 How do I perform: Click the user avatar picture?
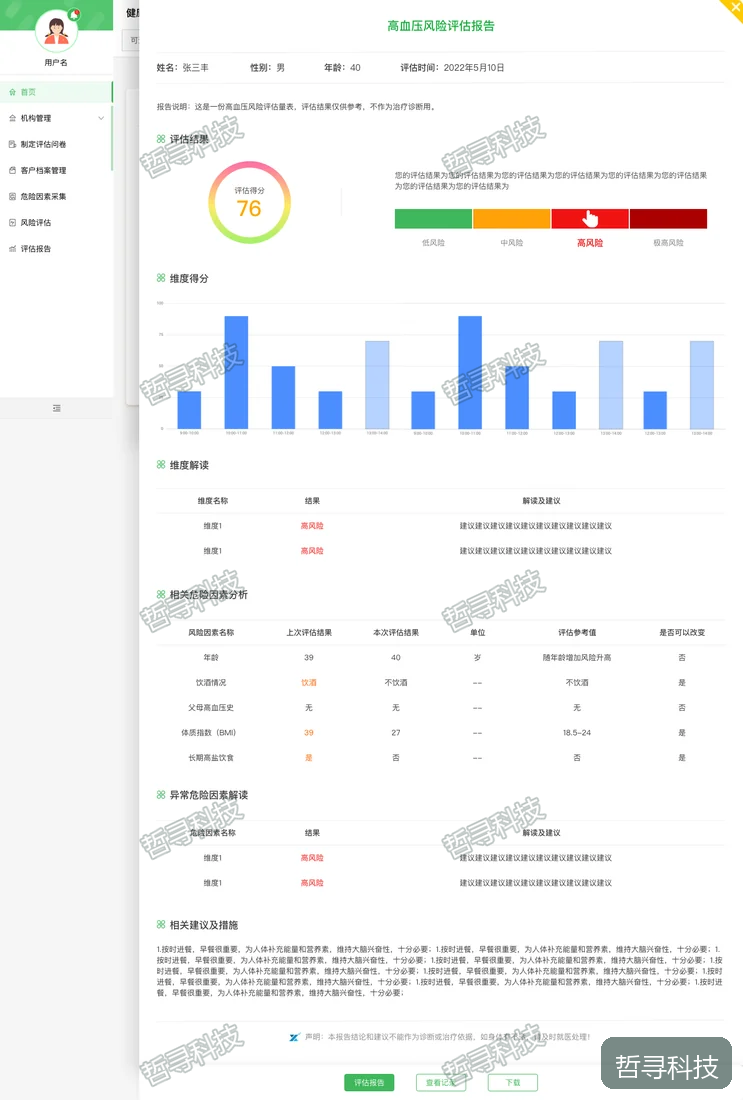pos(56,30)
